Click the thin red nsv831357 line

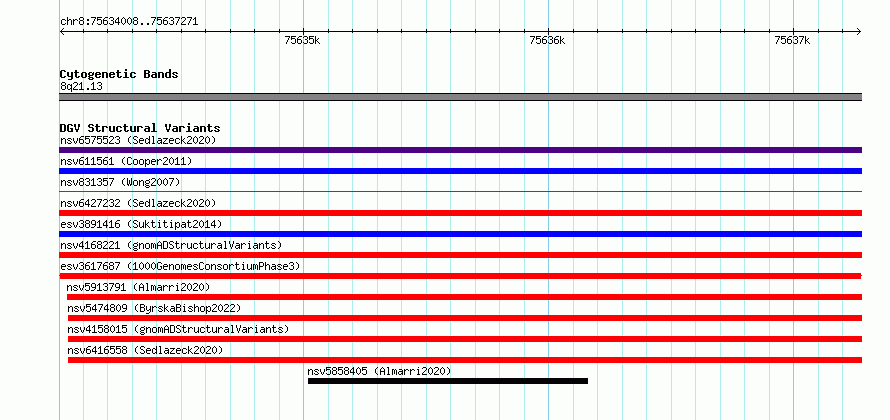point(460,192)
